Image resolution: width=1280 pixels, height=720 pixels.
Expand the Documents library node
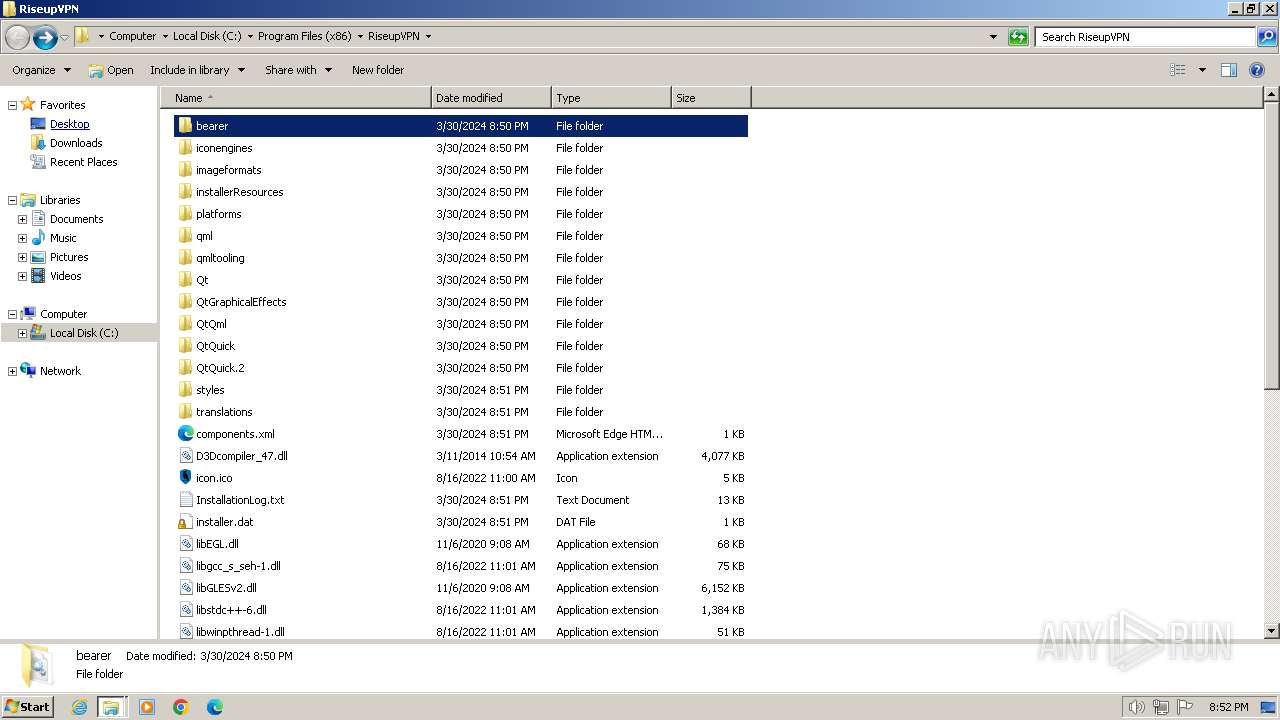click(22, 219)
